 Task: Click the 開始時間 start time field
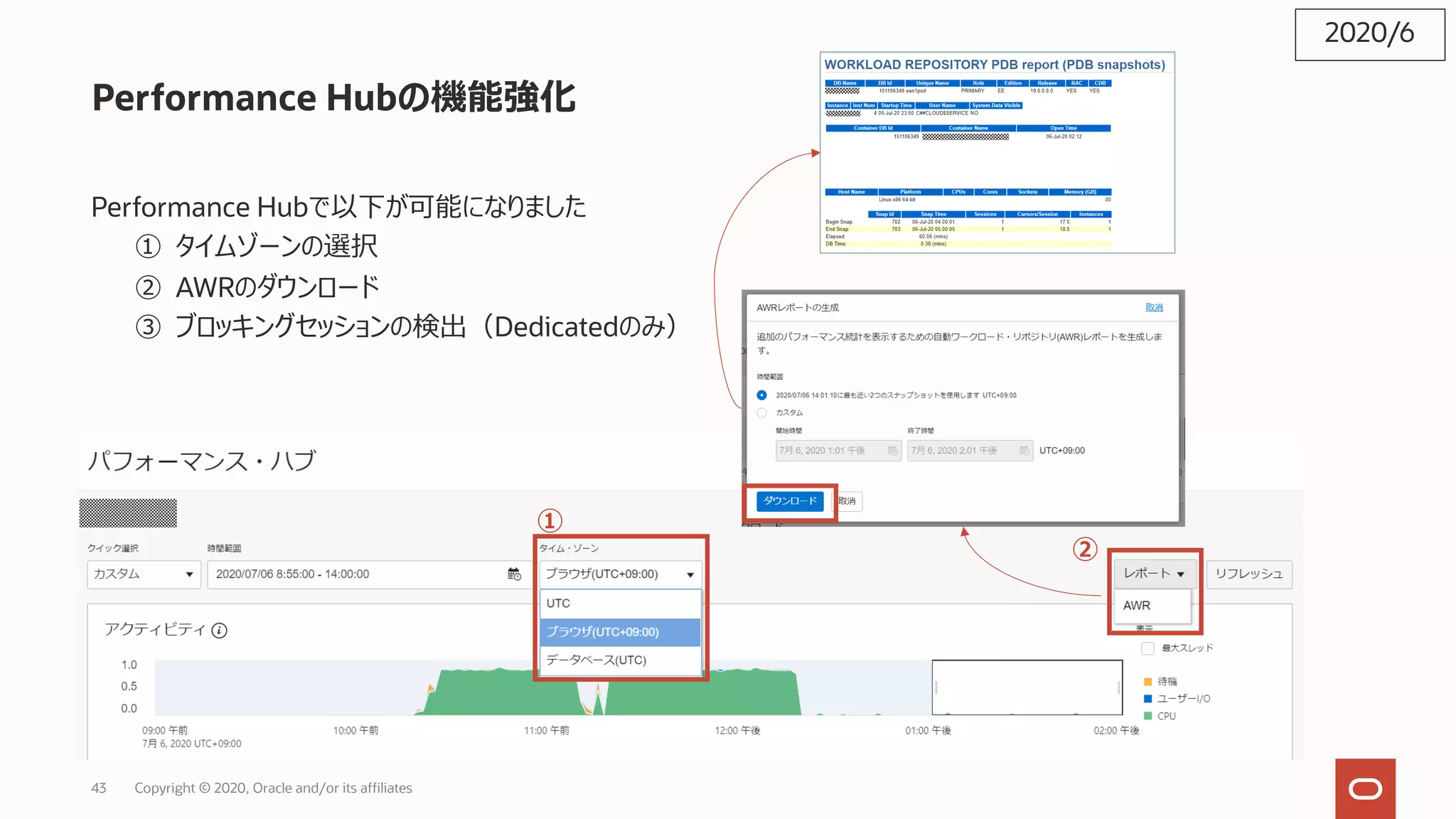(838, 451)
